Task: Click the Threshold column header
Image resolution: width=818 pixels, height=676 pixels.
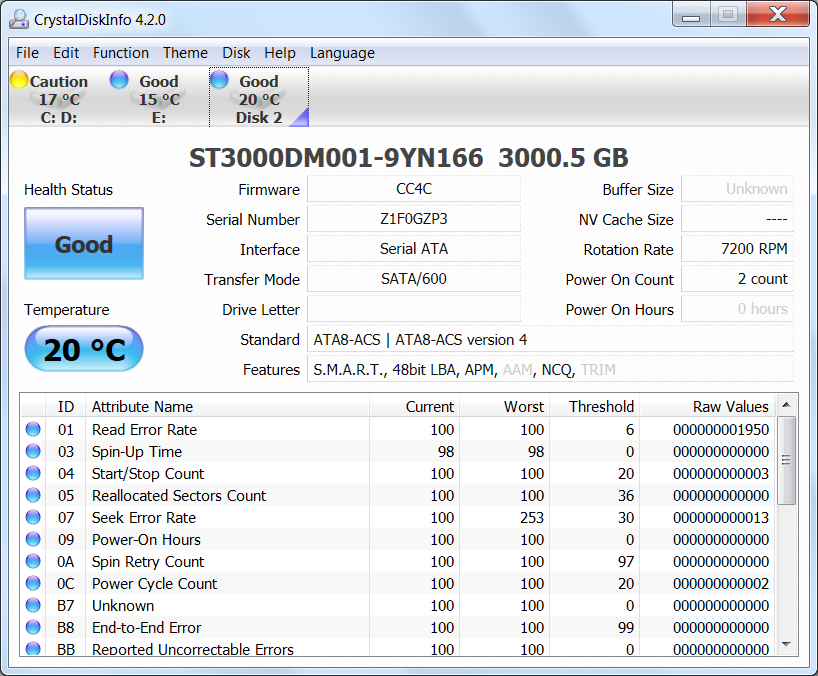Action: pos(595,406)
